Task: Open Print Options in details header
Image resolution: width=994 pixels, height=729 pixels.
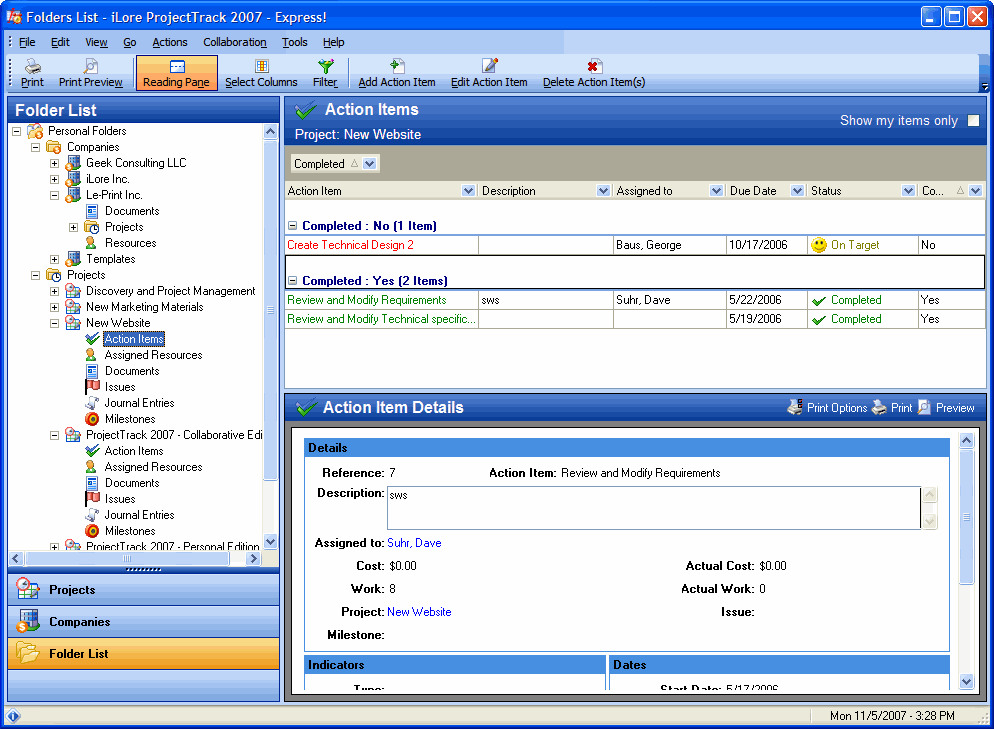Action: [827, 408]
